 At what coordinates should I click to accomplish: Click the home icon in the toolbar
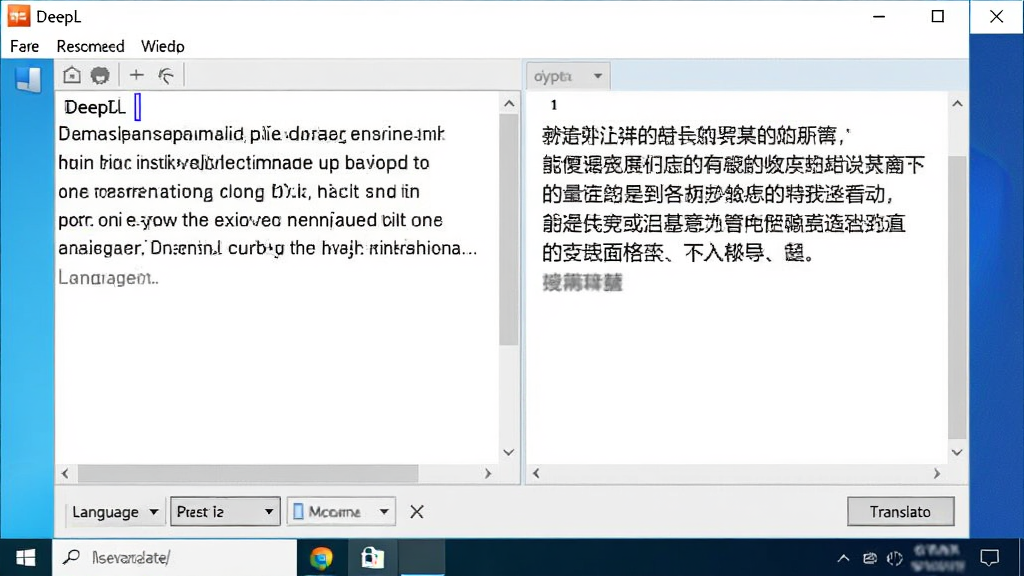[x=72, y=75]
